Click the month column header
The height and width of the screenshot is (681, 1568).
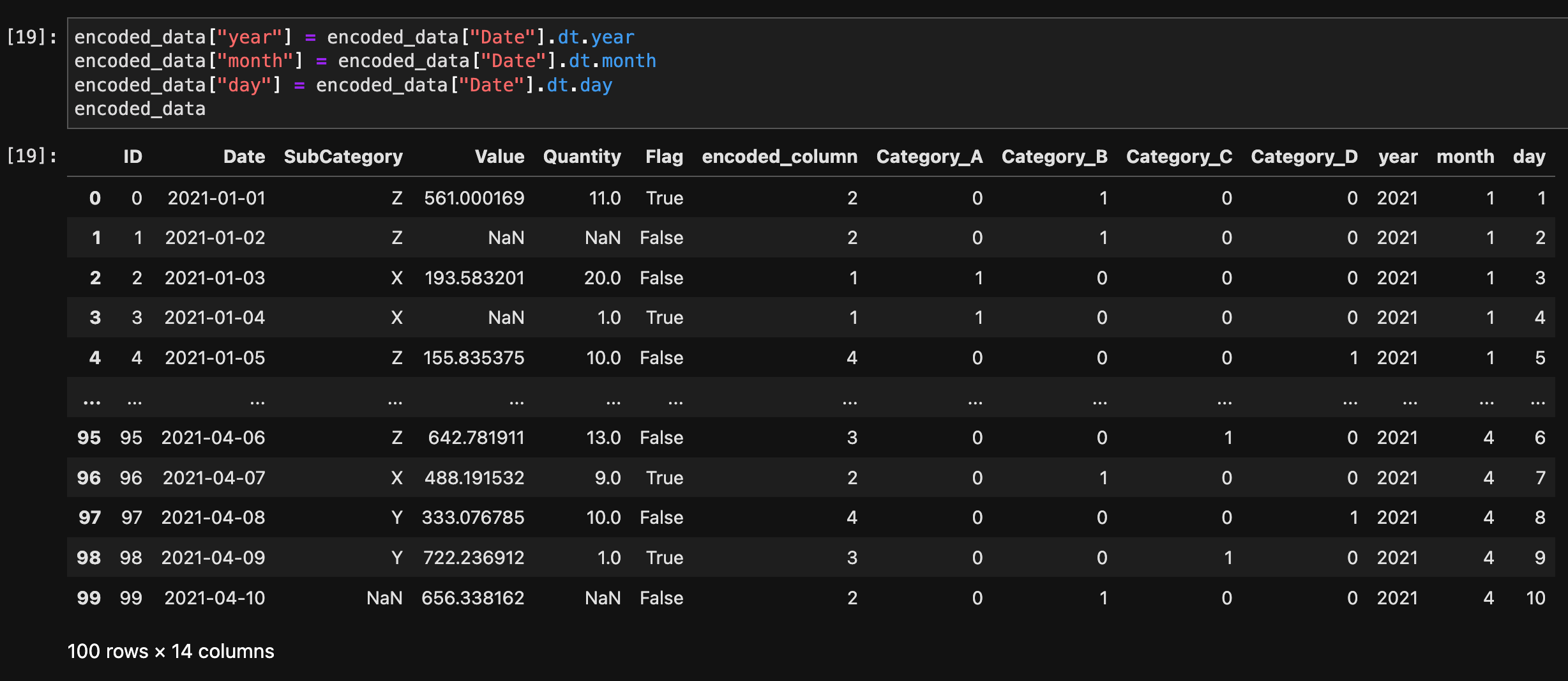coord(1465,157)
